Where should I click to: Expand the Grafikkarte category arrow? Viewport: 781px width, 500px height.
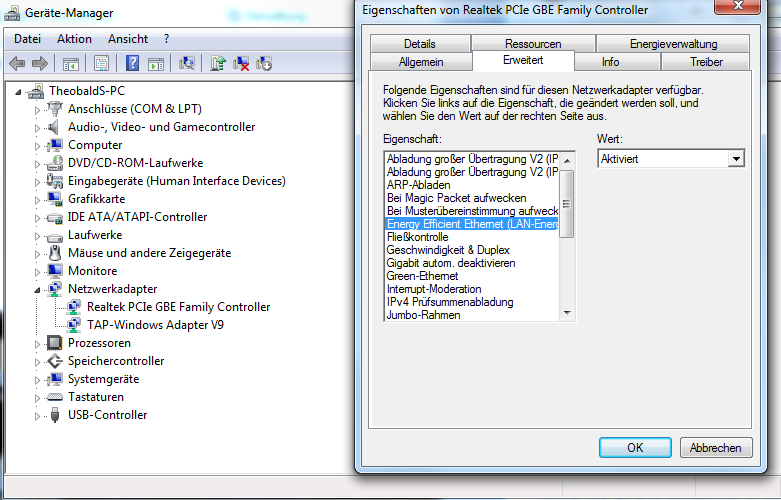[x=37, y=200]
